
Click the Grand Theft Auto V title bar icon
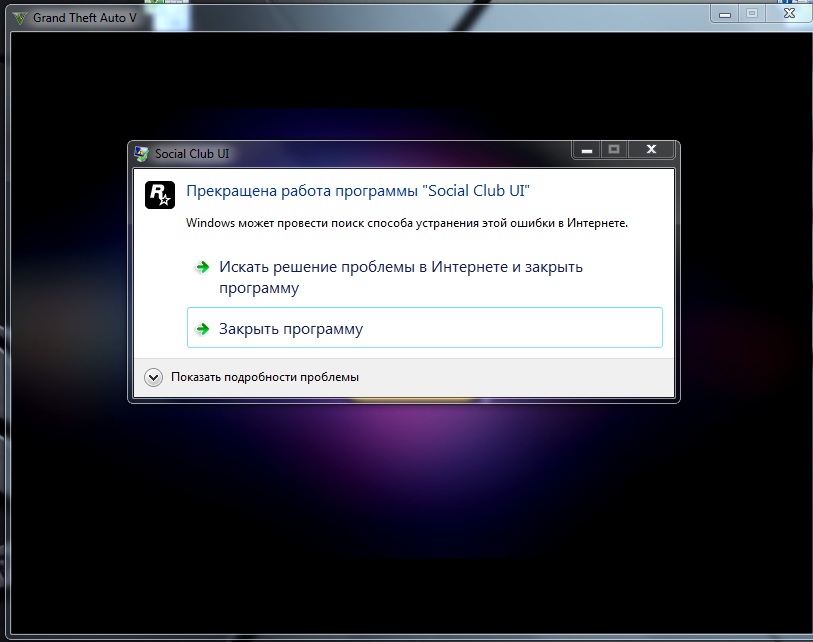click(x=19, y=19)
